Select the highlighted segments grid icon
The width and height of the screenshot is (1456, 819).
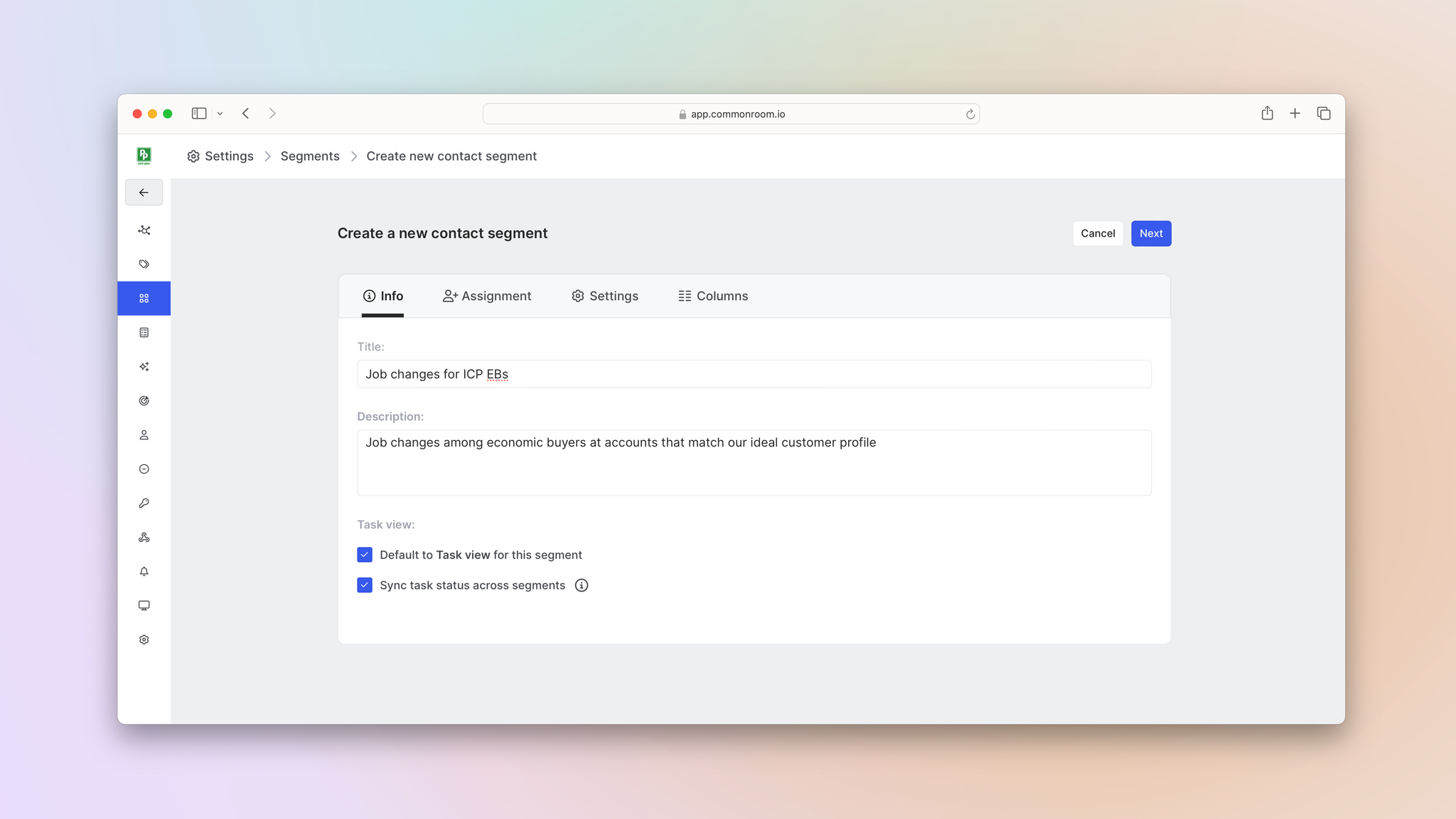(144, 299)
